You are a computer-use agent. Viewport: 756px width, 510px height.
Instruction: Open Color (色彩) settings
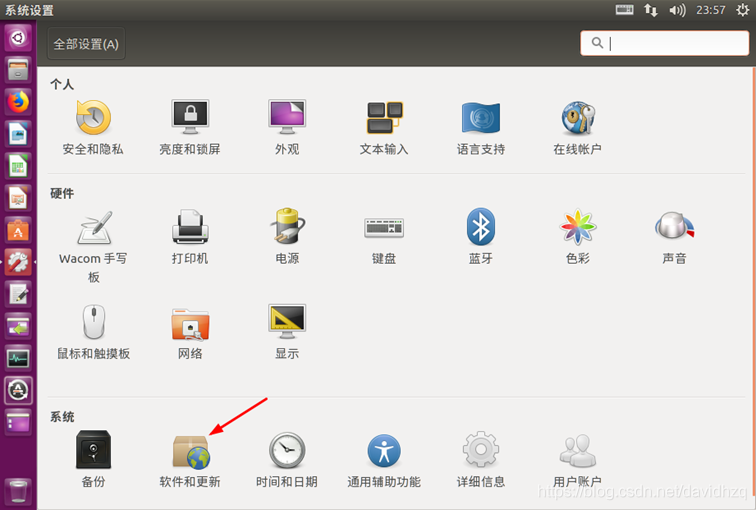click(578, 237)
